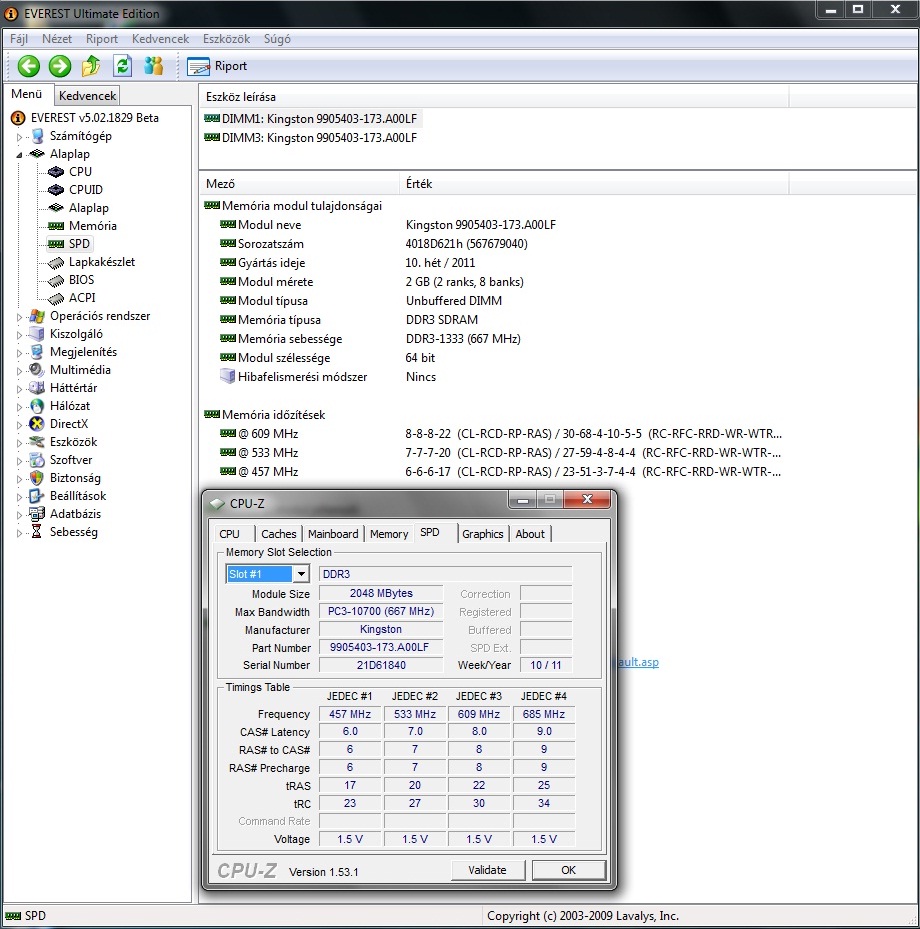Select CPU item in the tree
Image resolution: width=920 pixels, height=929 pixels.
click(x=80, y=172)
